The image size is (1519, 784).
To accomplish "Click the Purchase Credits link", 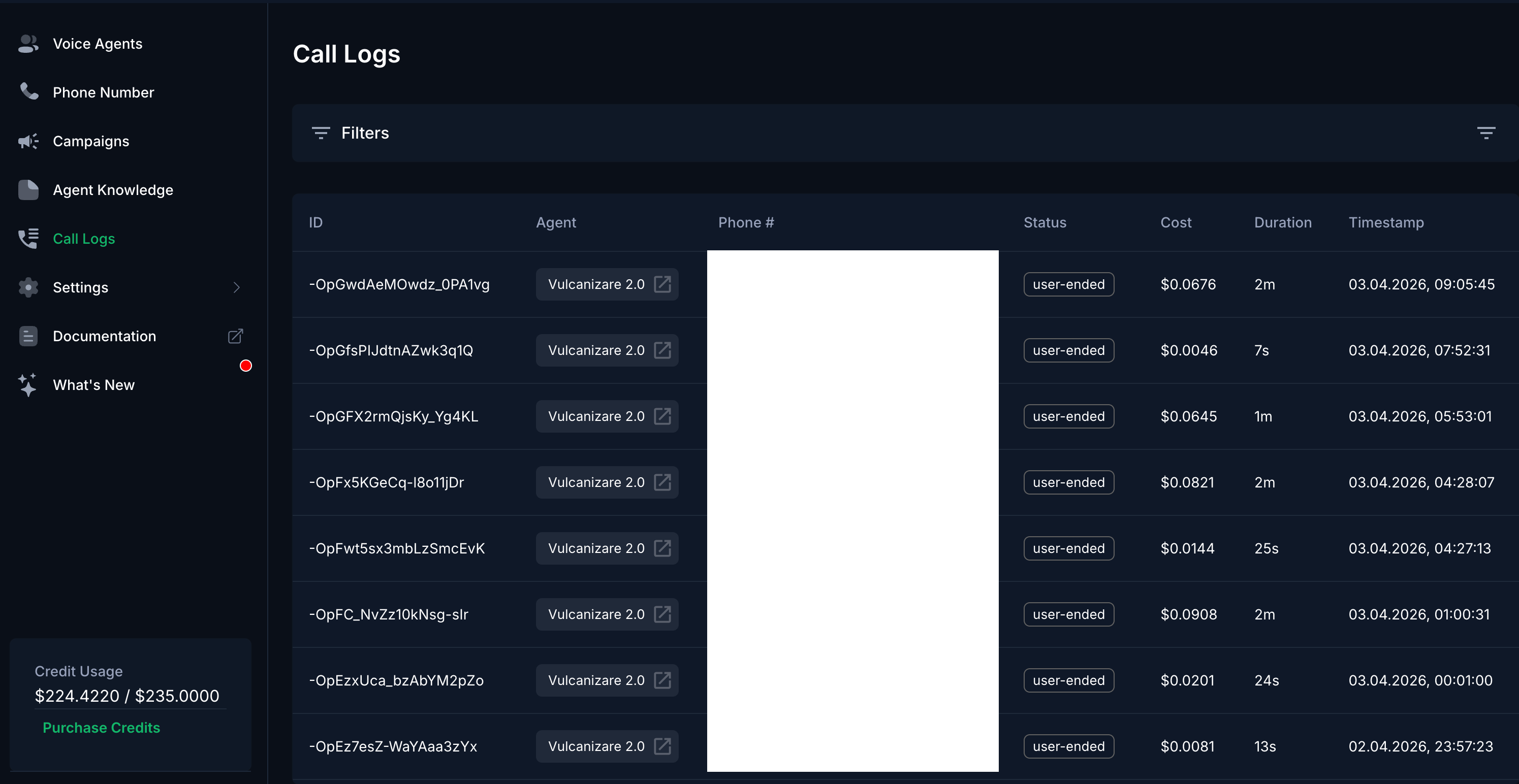I will (102, 728).
